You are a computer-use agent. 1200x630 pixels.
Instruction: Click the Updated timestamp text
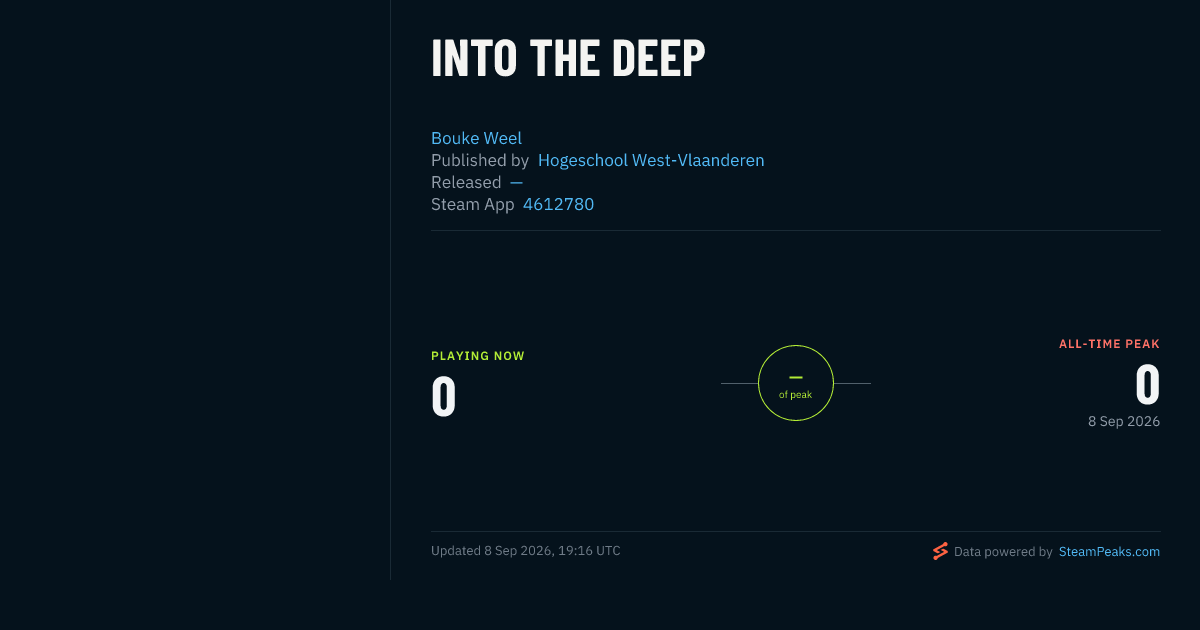click(x=526, y=551)
